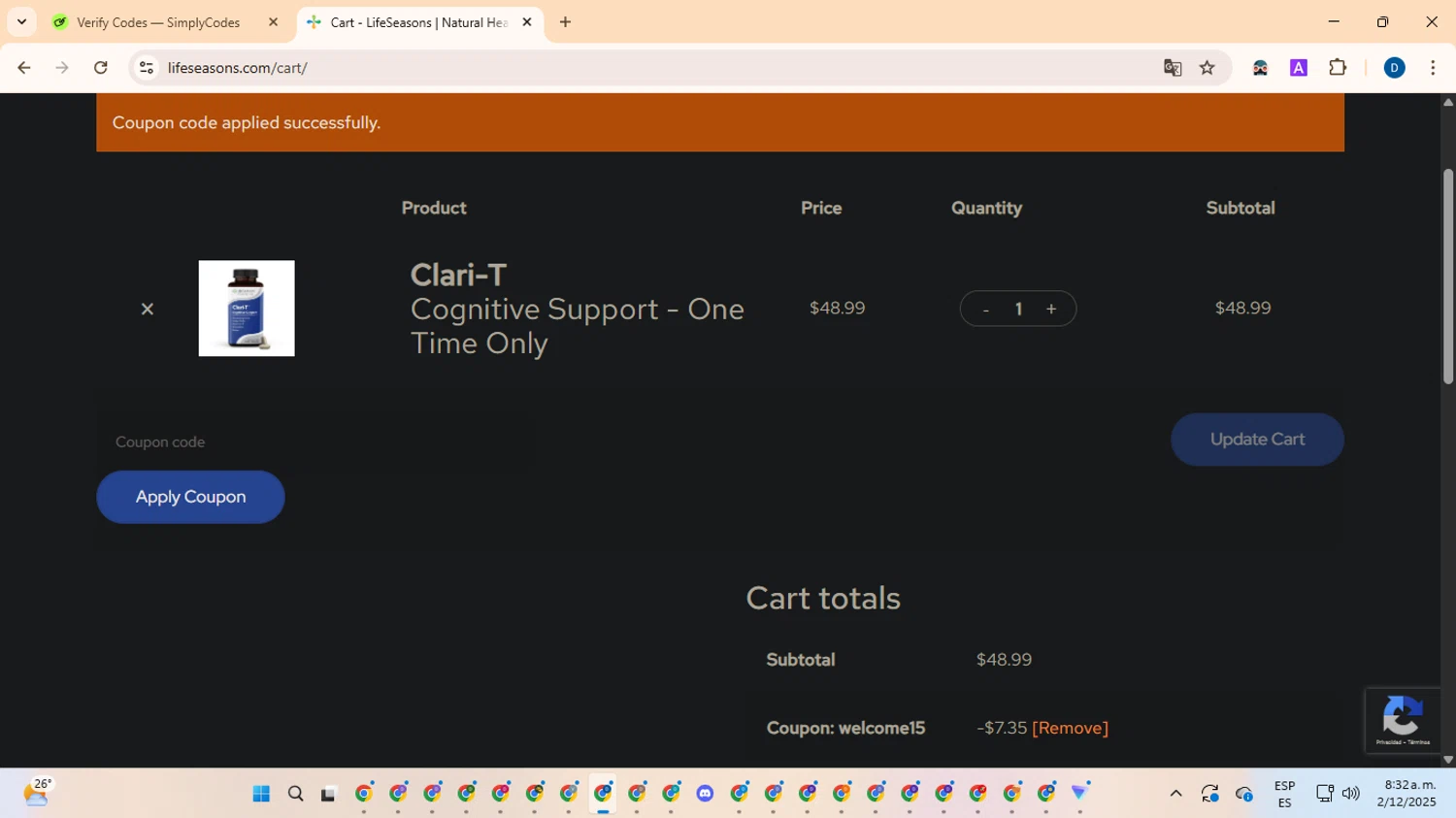Click the Update Cart button
Screen dimensions: 1456x818
pos(1257,440)
